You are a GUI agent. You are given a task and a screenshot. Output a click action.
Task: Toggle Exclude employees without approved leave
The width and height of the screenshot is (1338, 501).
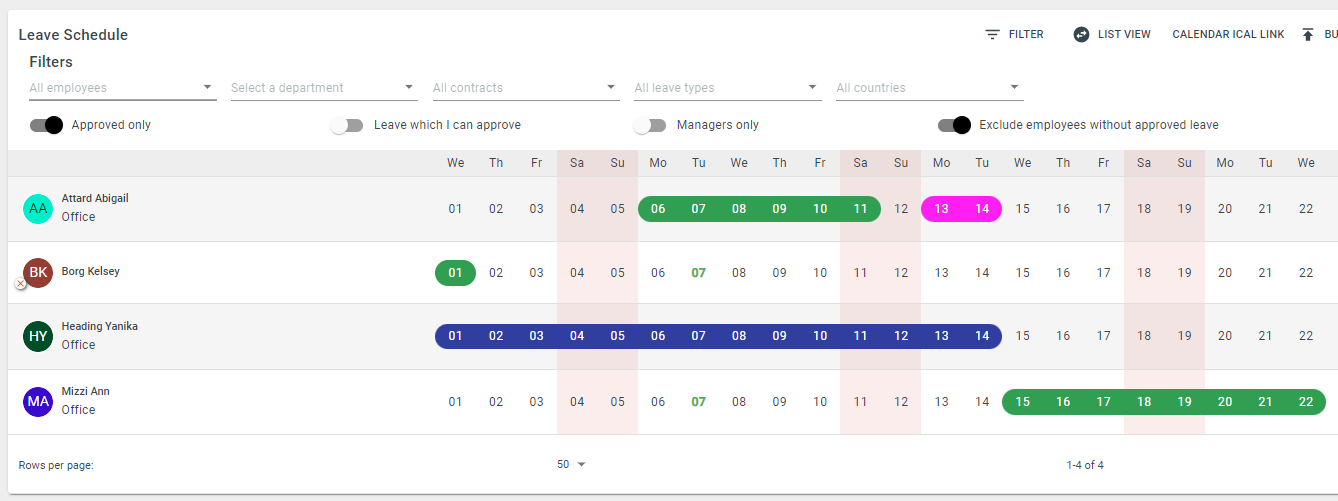pyautogui.click(x=954, y=125)
